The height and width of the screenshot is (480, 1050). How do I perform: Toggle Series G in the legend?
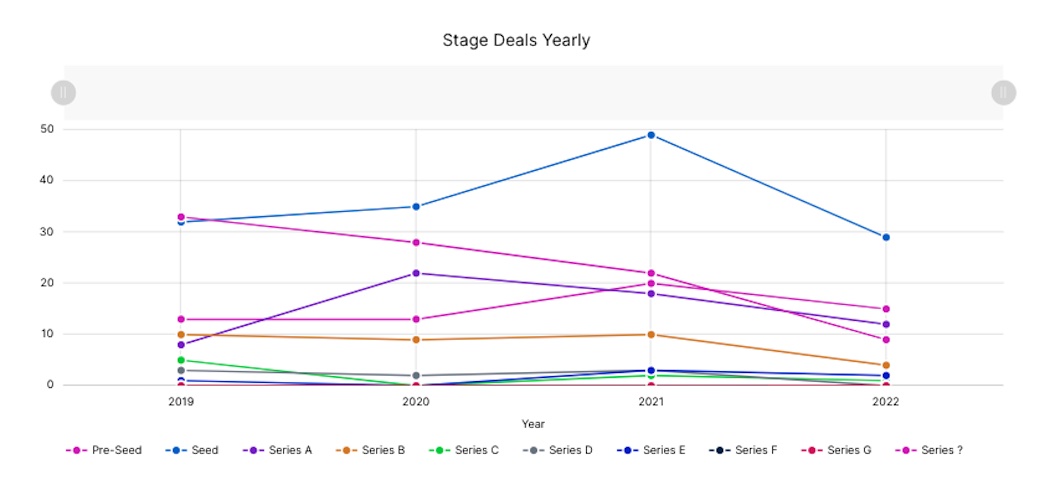[837, 450]
